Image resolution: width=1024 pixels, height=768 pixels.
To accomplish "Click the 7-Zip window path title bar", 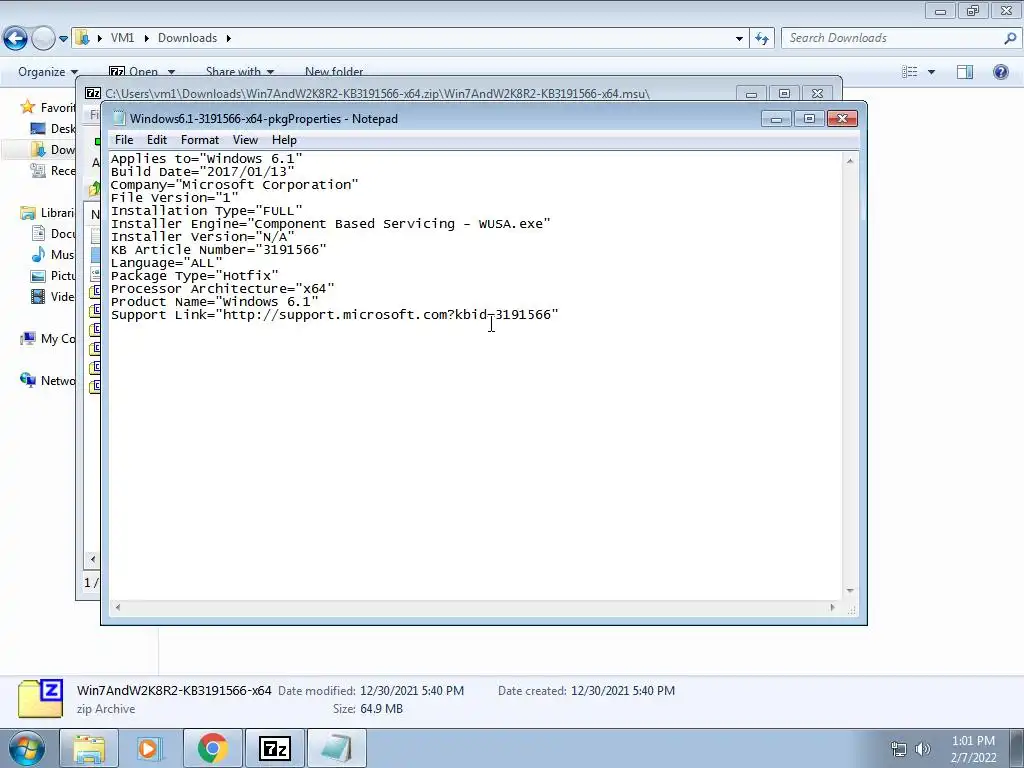I will 377,93.
